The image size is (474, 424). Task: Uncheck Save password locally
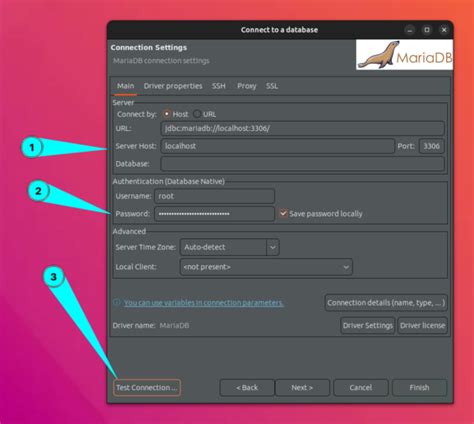pyautogui.click(x=283, y=213)
